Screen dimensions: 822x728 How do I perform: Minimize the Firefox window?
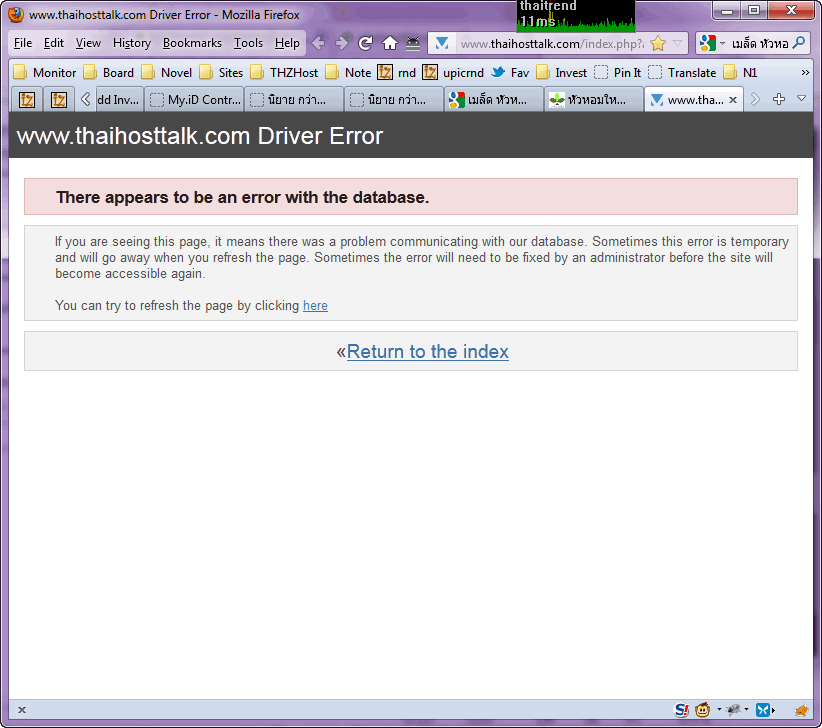pos(727,10)
